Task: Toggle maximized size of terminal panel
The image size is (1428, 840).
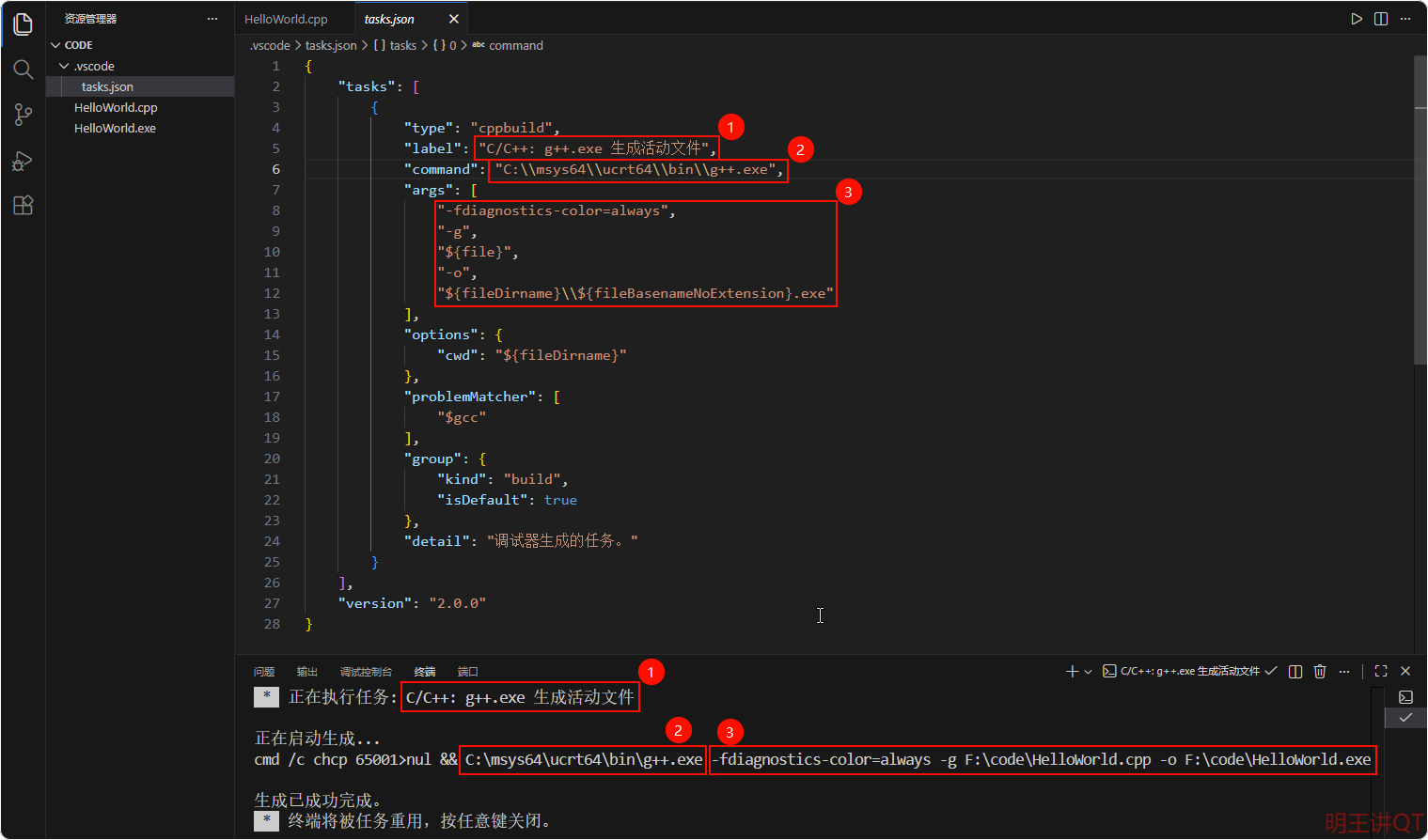Action: click(1381, 671)
